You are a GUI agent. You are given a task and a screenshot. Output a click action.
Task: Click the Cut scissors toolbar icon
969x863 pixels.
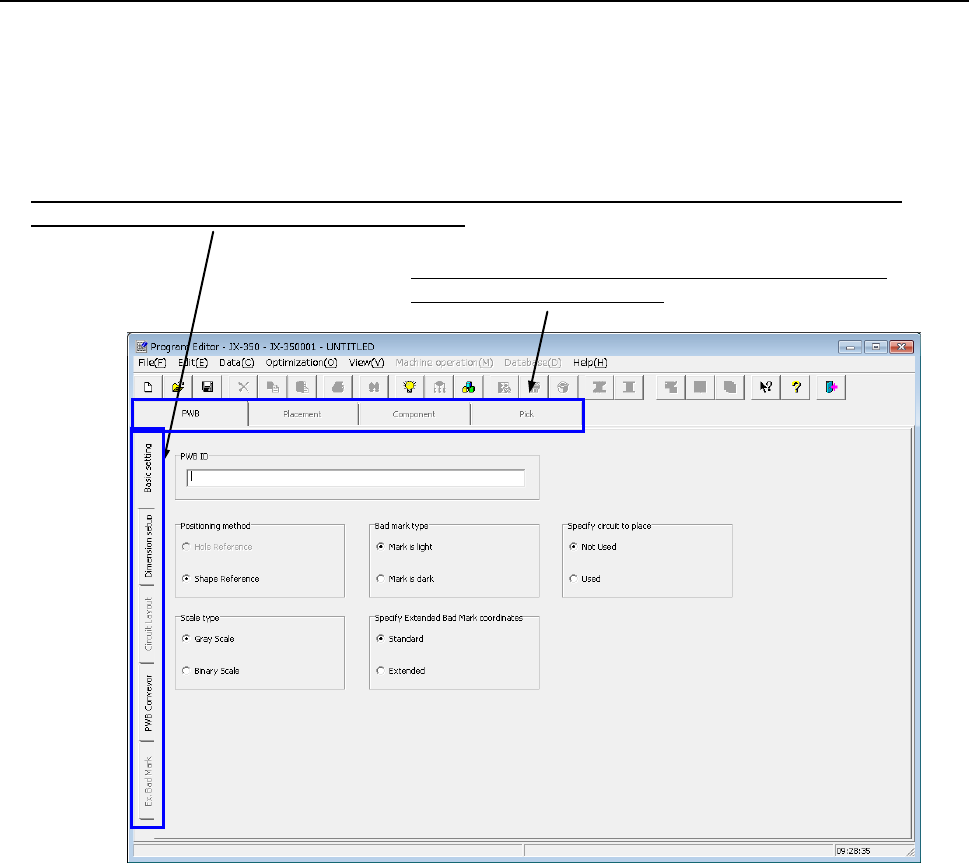[x=243, y=387]
